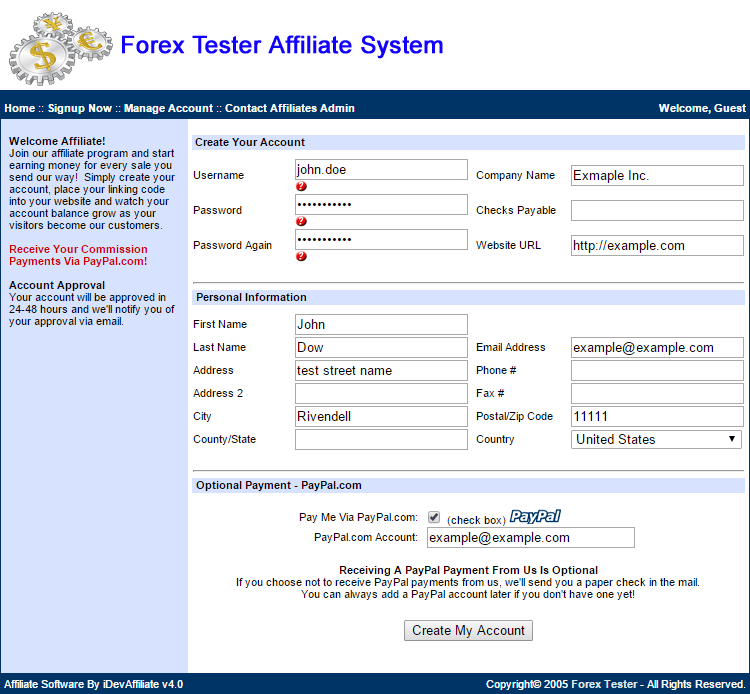Click the Last Name input field
The width and height of the screenshot is (750, 694).
coord(381,347)
